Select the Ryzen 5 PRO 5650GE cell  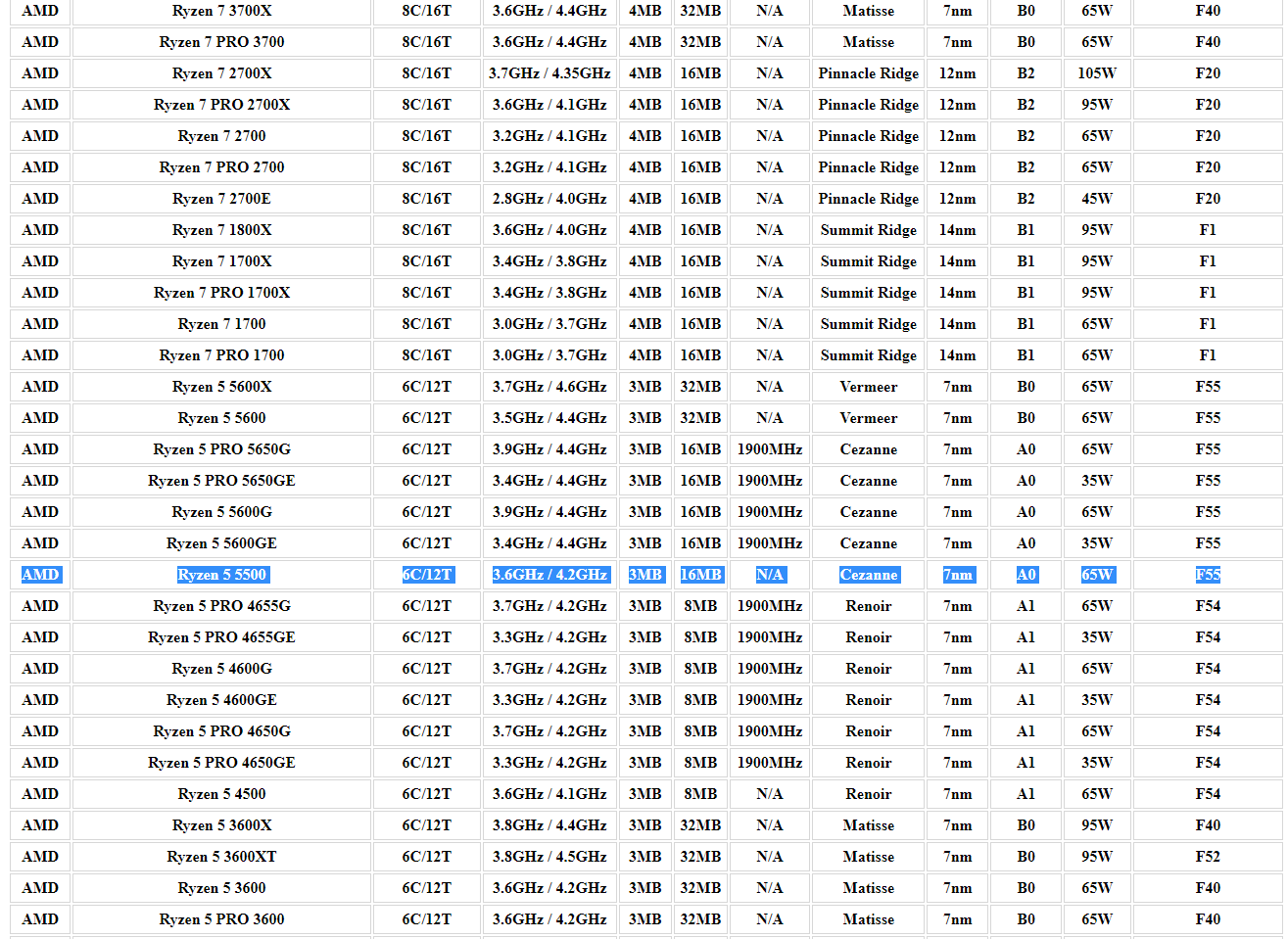coord(222,481)
